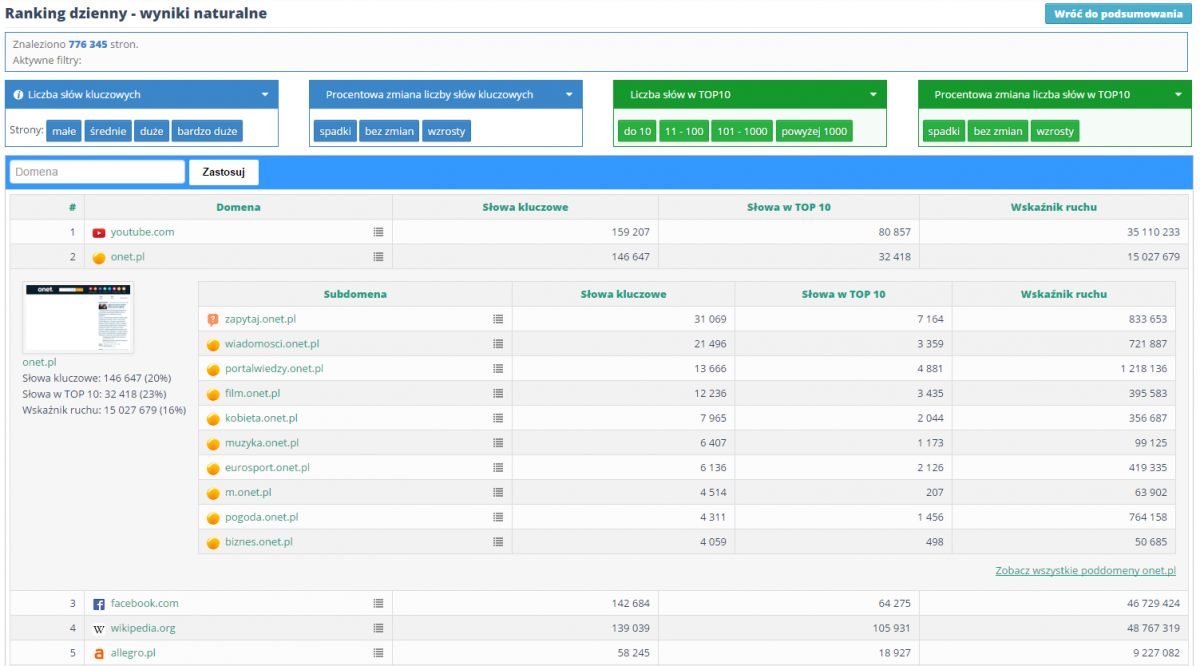Screen dimensions: 1200x666
Task: Click the list icon beside zapytaj.onet.pl
Action: pos(498,319)
